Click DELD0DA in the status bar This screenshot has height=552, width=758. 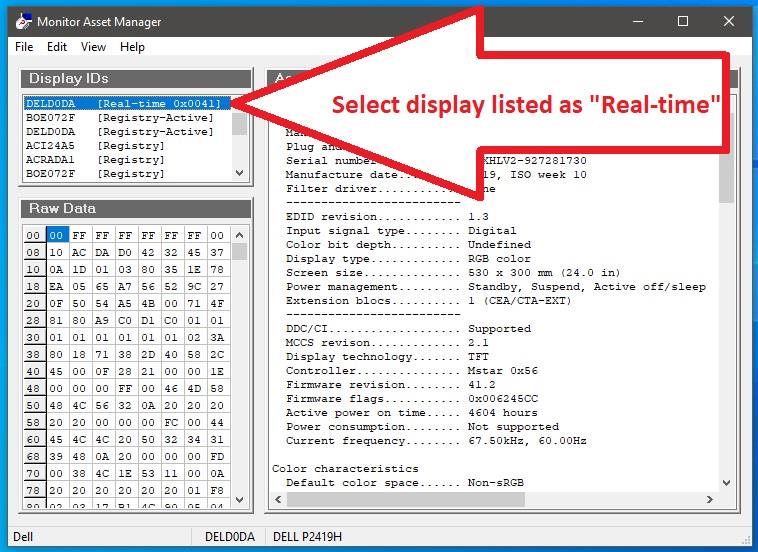coord(230,537)
